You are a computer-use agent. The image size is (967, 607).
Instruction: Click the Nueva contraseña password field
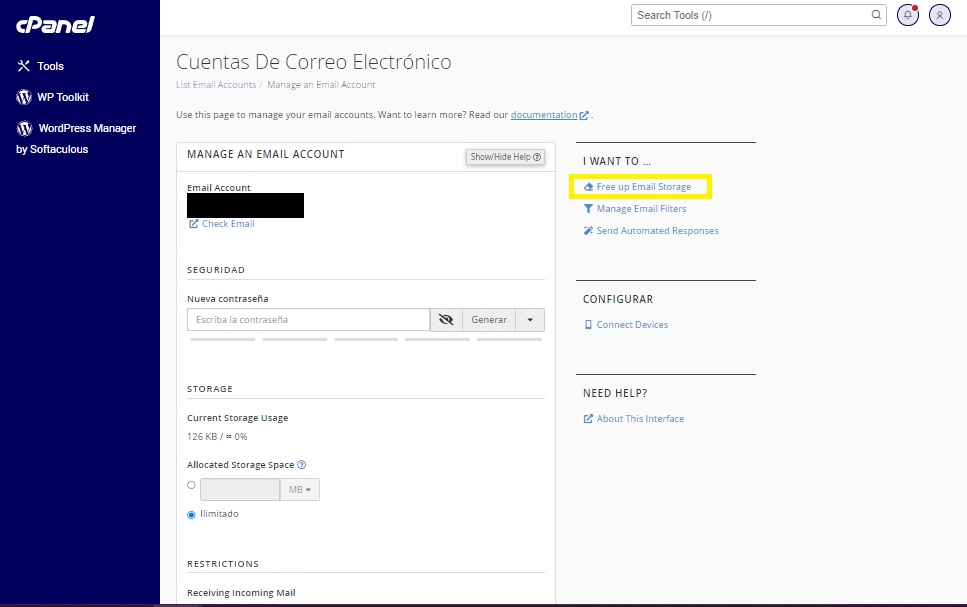308,320
